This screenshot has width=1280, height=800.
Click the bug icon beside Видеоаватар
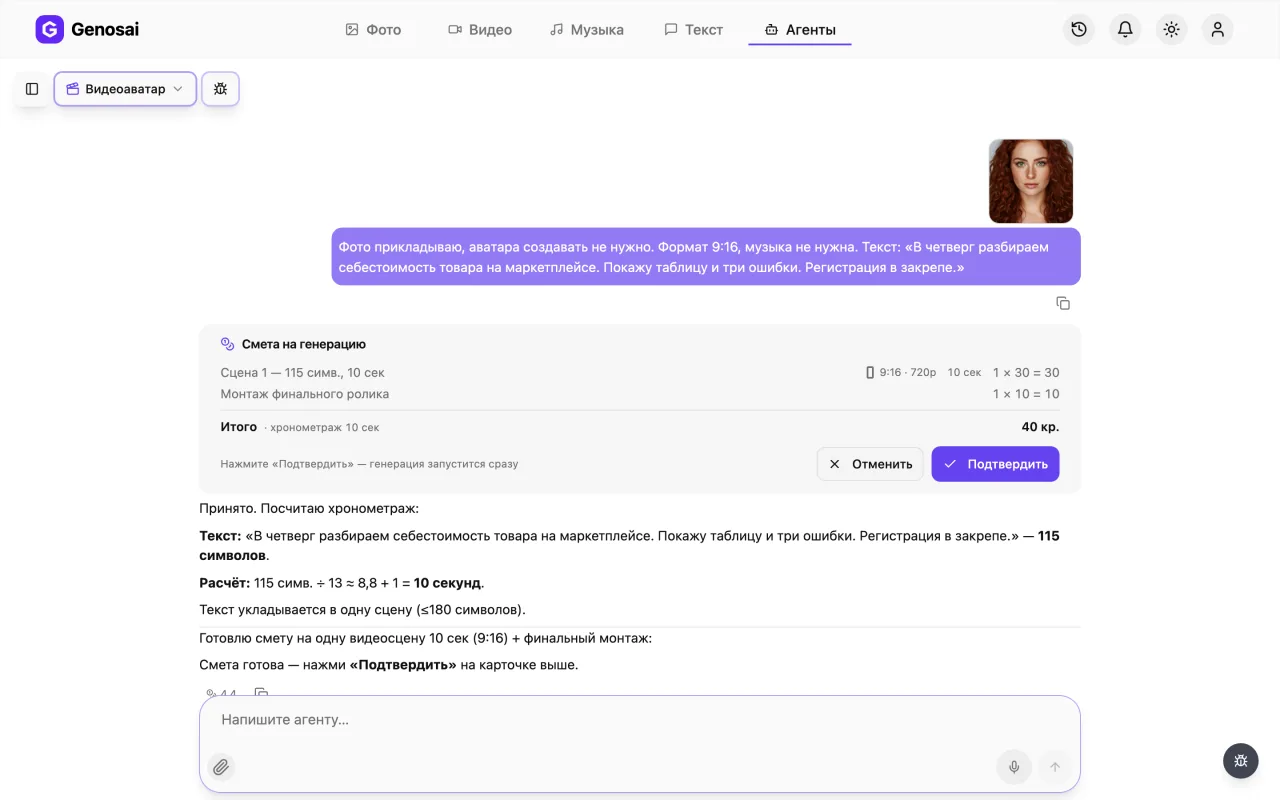tap(220, 89)
